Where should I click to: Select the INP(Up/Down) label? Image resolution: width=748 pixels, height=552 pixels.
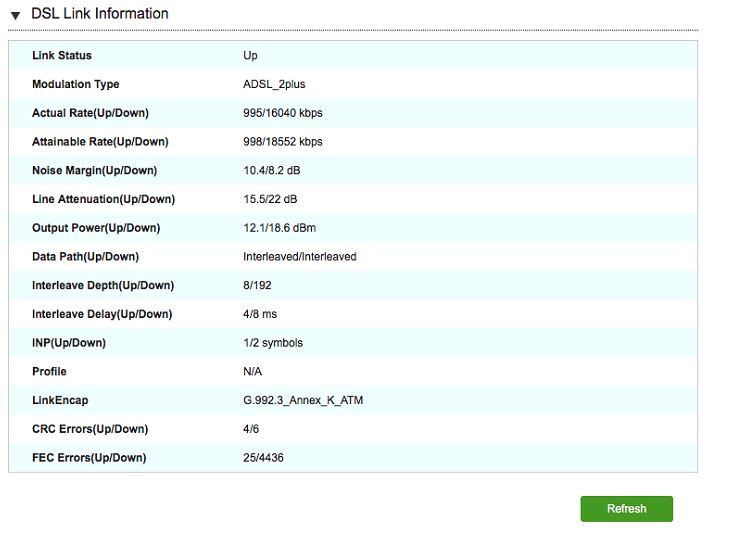[x=69, y=343]
